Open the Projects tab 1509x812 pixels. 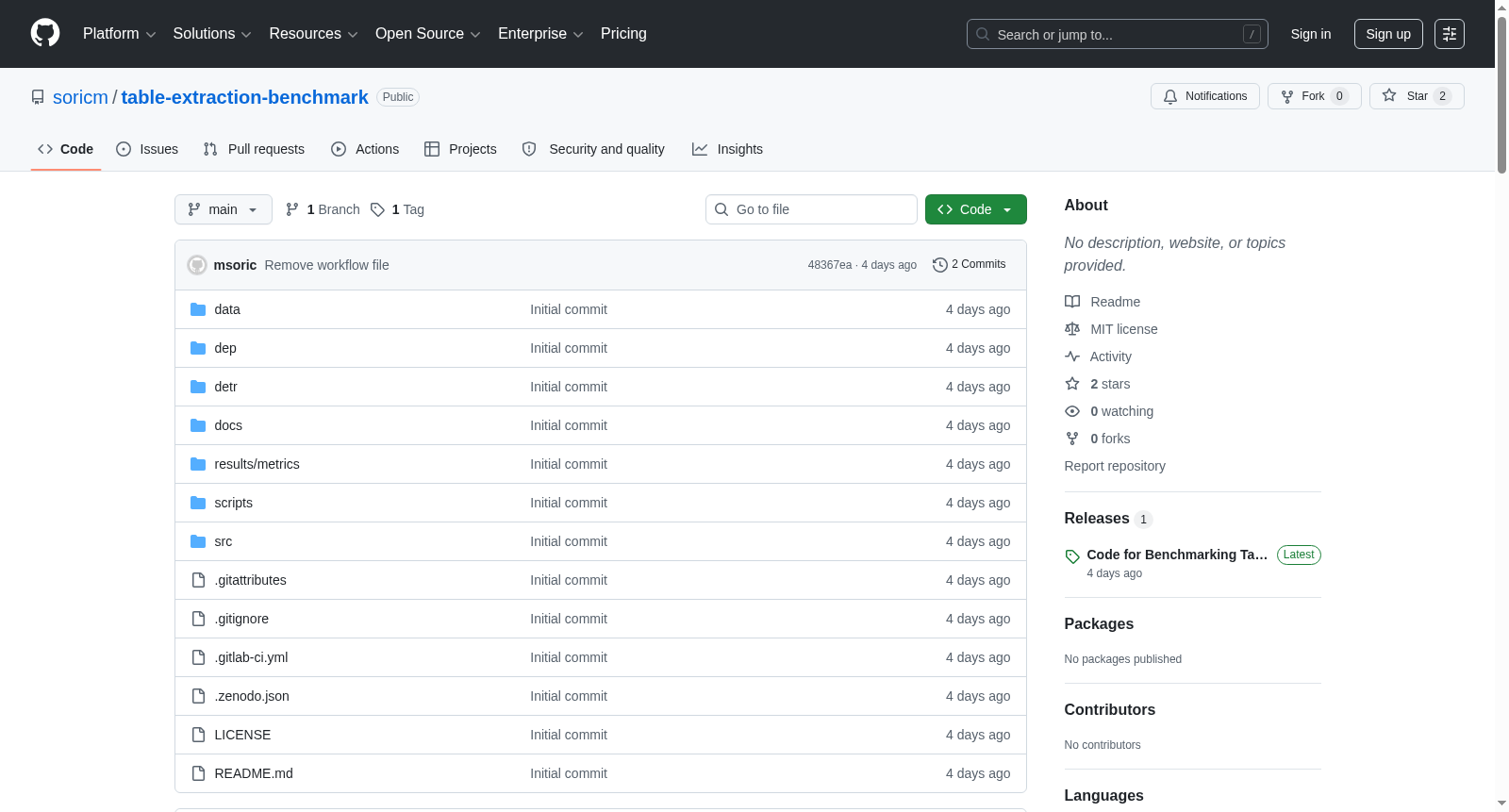point(460,149)
